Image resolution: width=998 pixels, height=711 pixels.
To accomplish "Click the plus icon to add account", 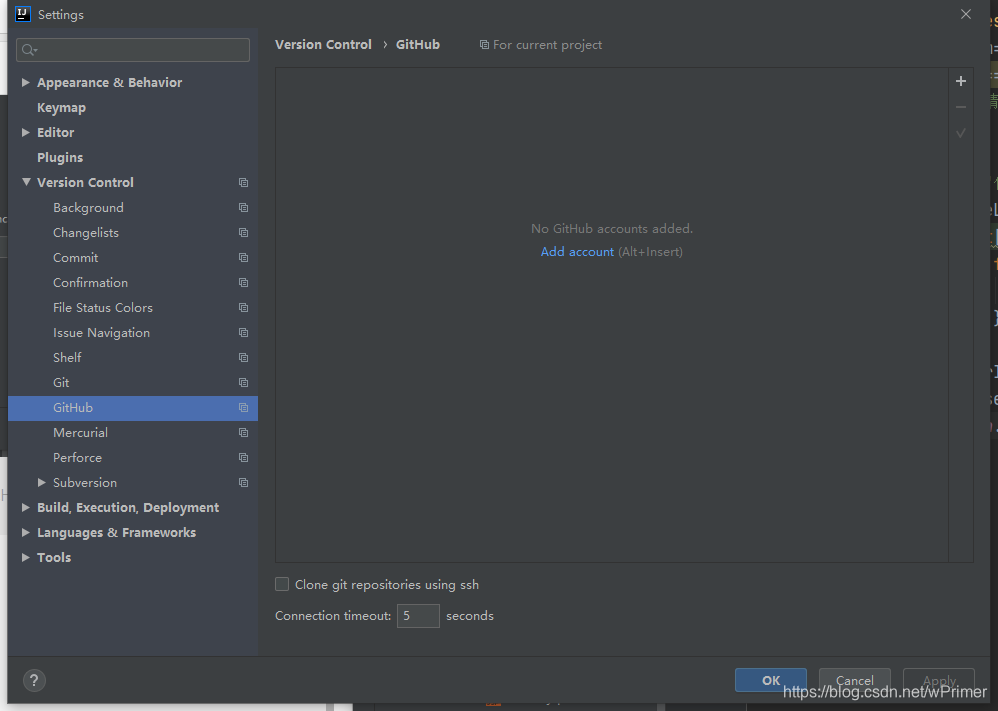I will [960, 81].
